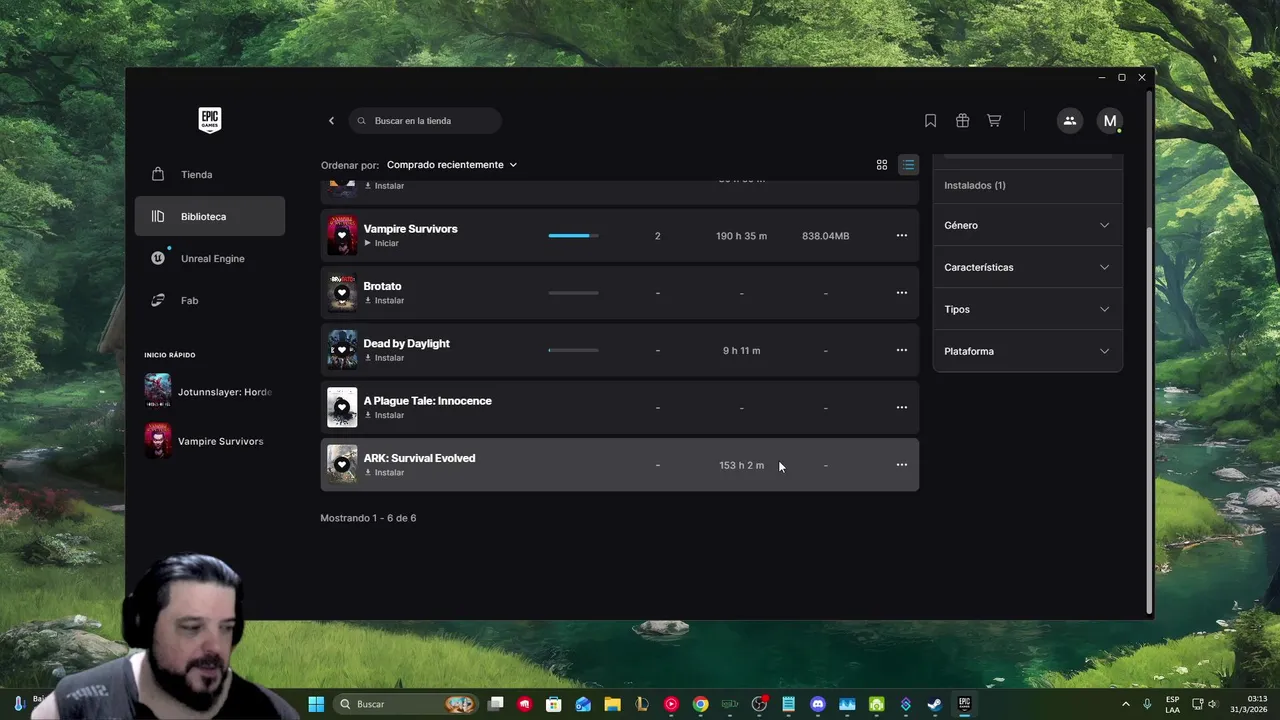Open the M profile avatar menu
The width and height of the screenshot is (1280, 720).
tap(1110, 121)
